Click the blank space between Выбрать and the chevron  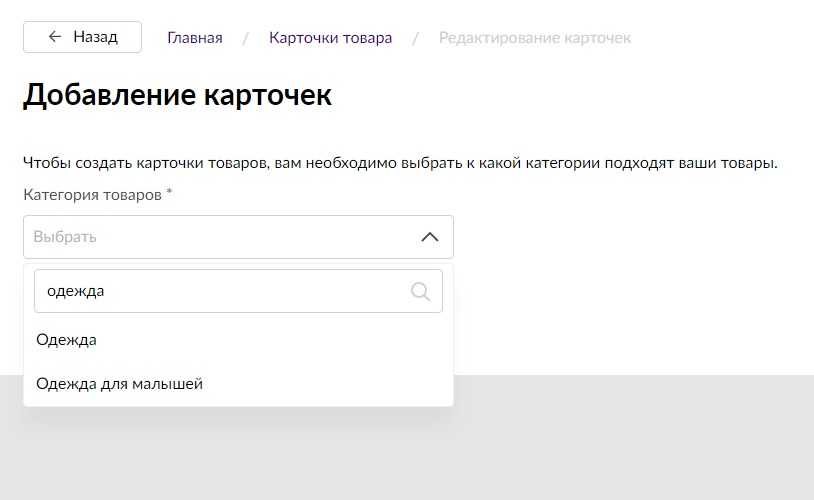click(x=260, y=237)
